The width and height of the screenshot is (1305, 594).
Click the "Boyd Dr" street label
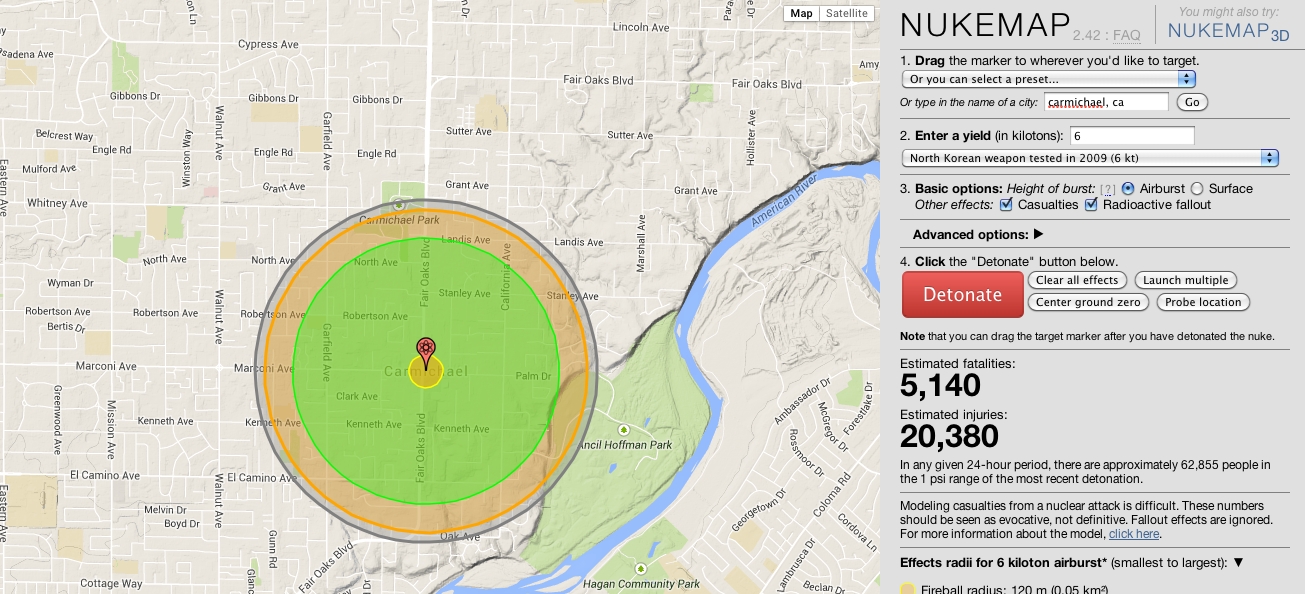[x=182, y=523]
